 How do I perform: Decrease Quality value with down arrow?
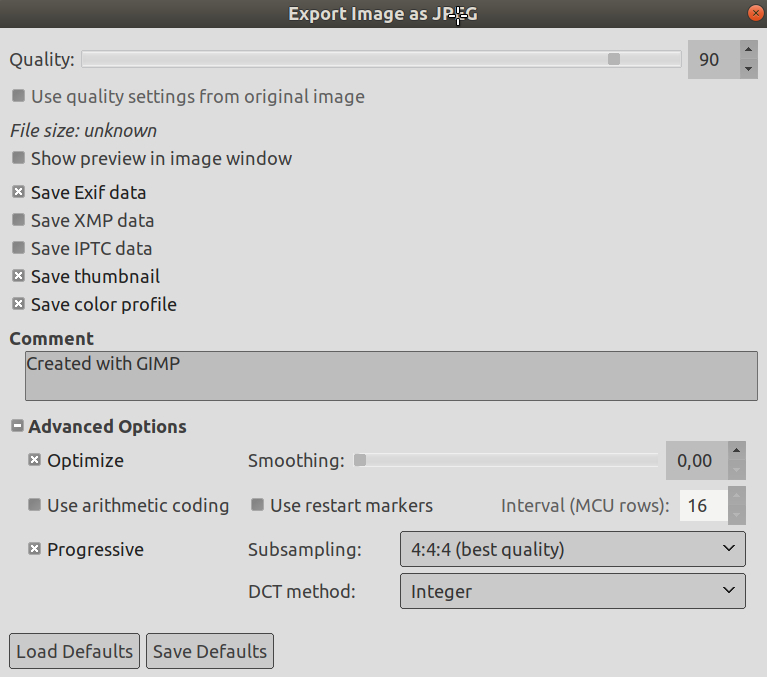tap(748, 69)
